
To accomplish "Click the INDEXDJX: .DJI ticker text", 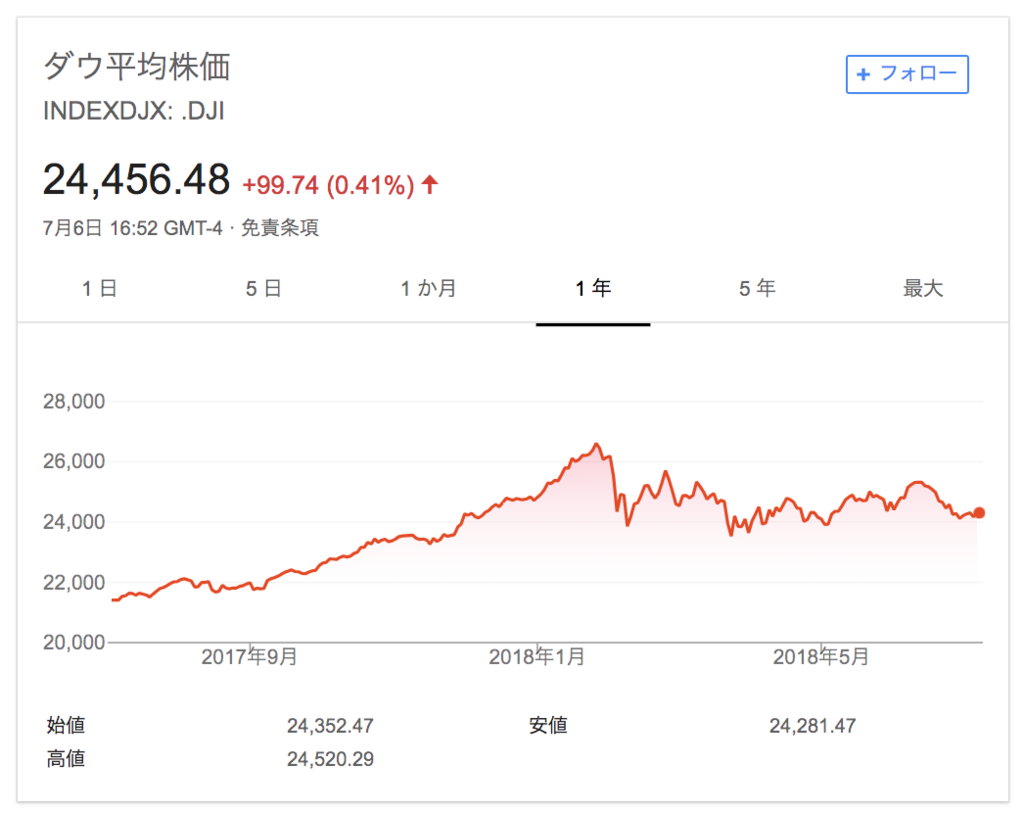I will [134, 111].
